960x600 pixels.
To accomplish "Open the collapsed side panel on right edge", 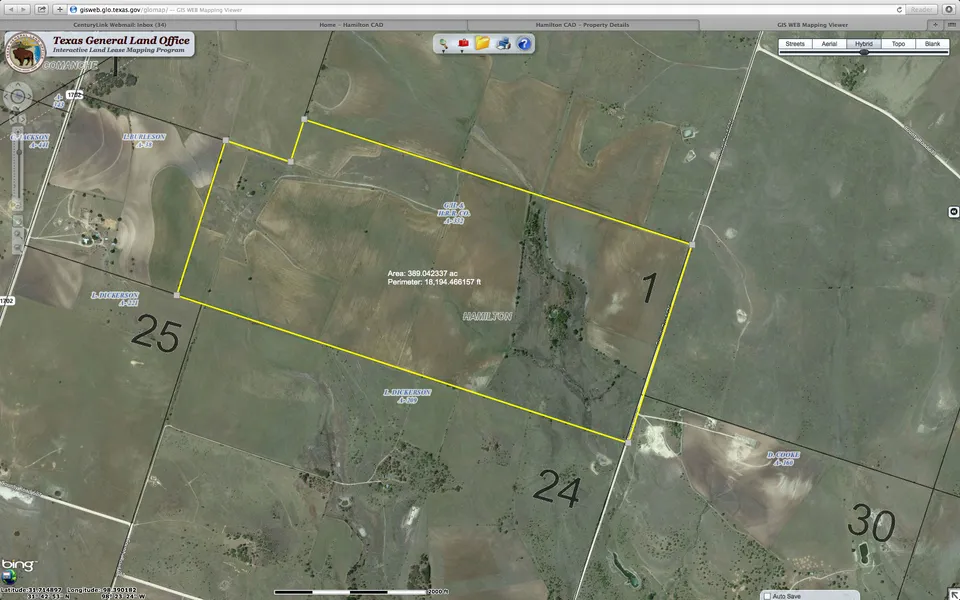I will point(954,212).
